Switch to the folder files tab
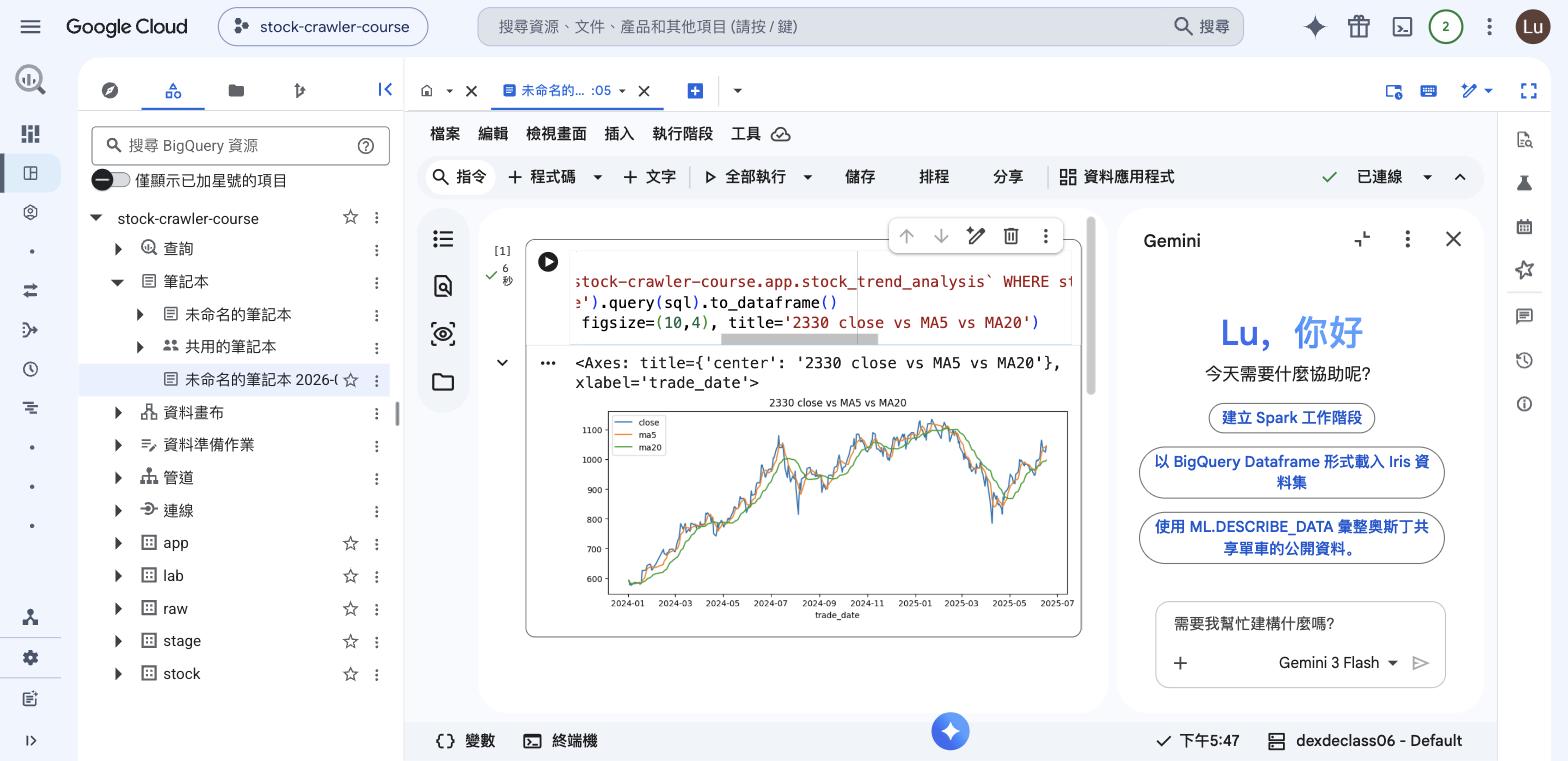Screen dimensions: 1568x761 (x=236, y=91)
